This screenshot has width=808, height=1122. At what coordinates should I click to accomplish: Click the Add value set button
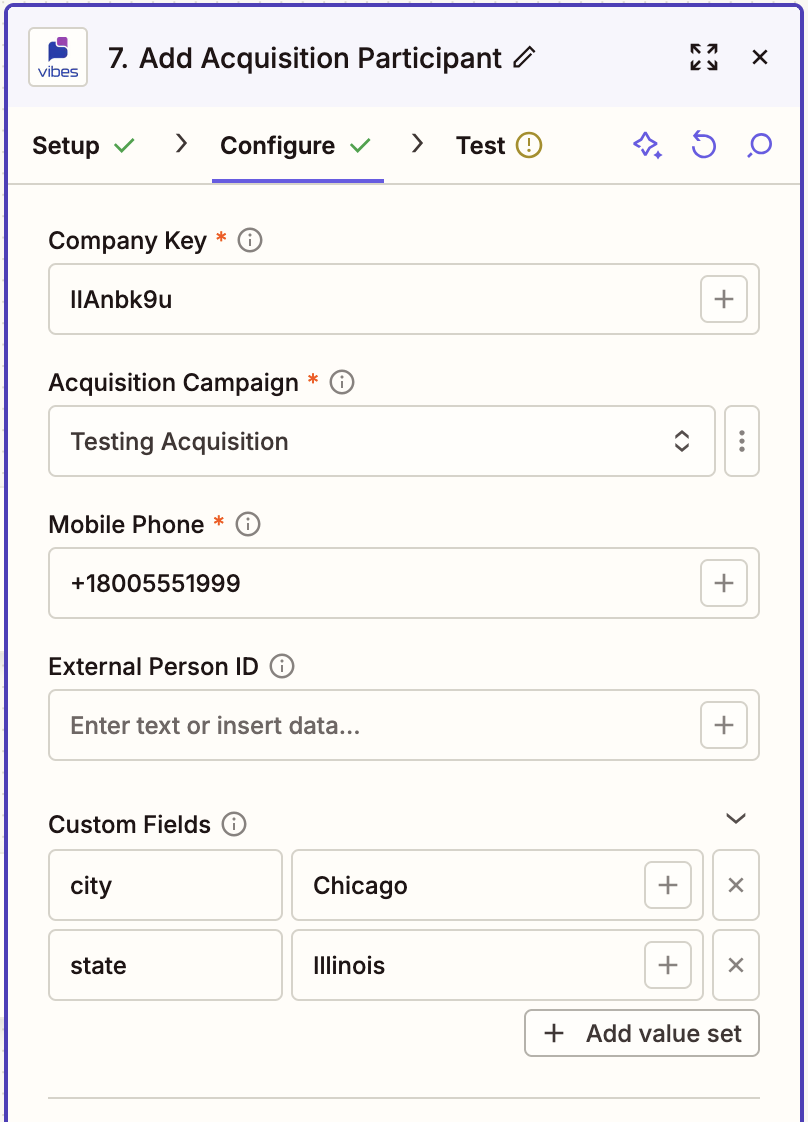pos(642,1033)
